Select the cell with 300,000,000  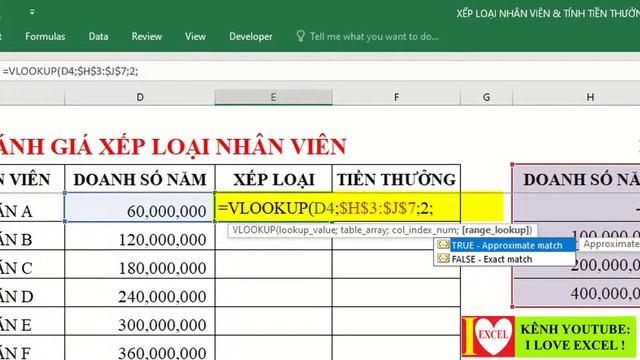click(x=140, y=322)
